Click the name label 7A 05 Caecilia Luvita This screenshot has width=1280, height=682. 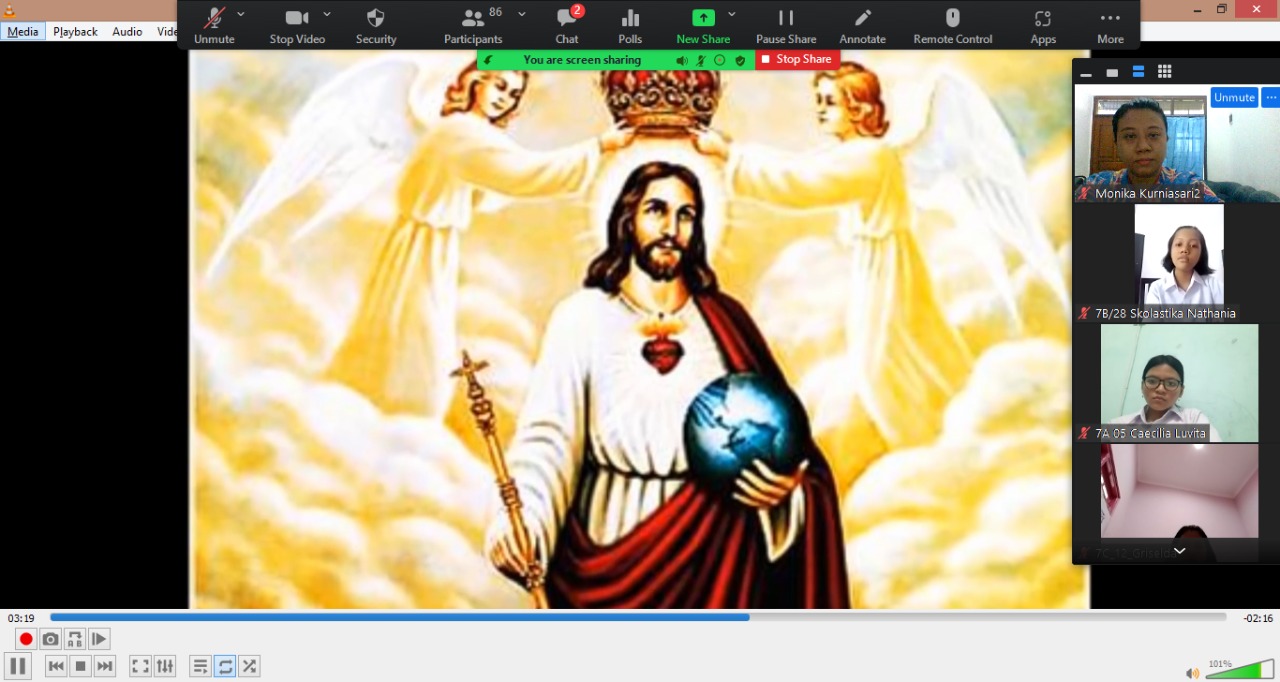[x=1151, y=433]
